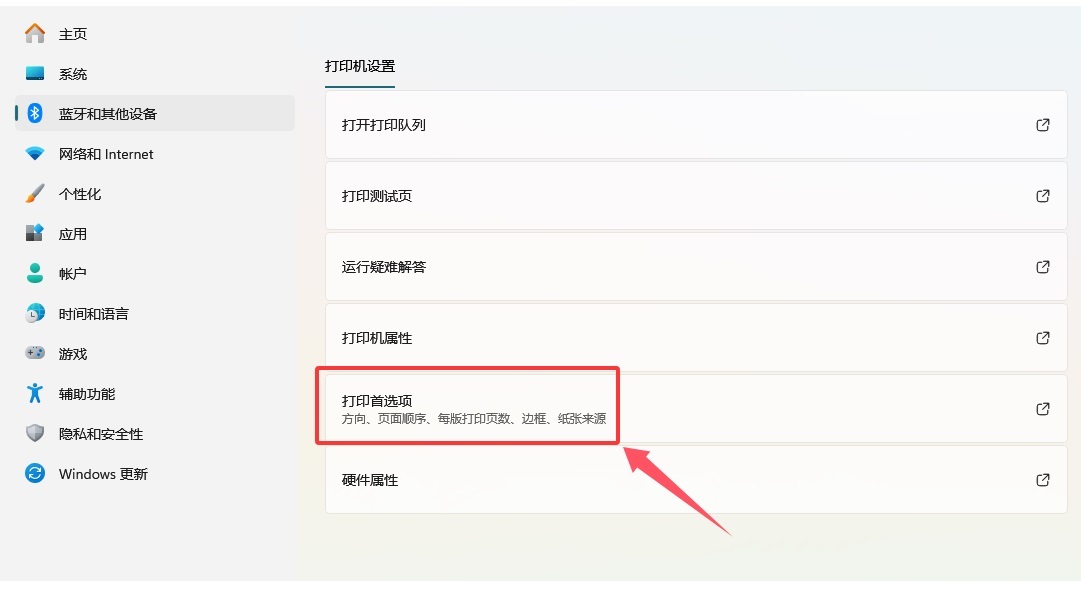Click external-link icon for 打开打印队列
Image resolution: width=1081 pixels, height=589 pixels.
click(x=1042, y=125)
